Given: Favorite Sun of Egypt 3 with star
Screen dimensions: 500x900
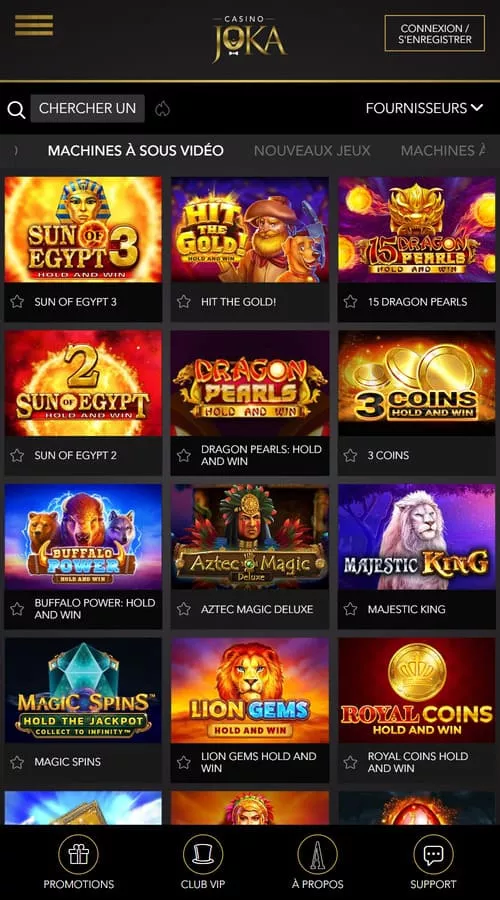Looking at the screenshot, I should [17, 301].
